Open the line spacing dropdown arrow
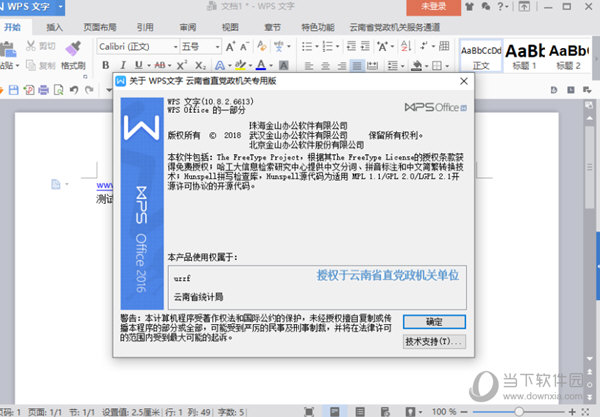Image resolution: width=600 pixels, height=417 pixels. pyautogui.click(x=403, y=66)
